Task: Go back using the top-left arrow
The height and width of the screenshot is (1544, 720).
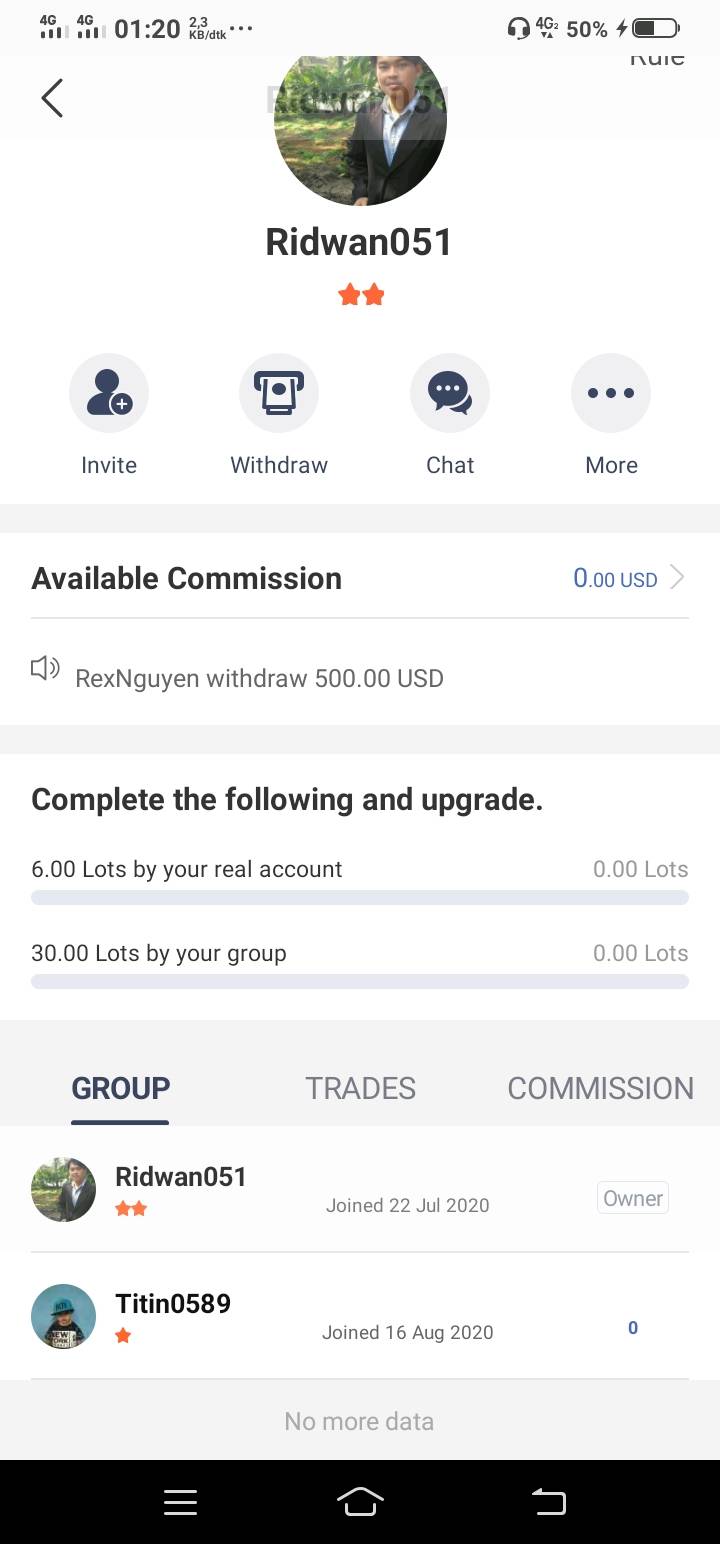Action: 52,98
